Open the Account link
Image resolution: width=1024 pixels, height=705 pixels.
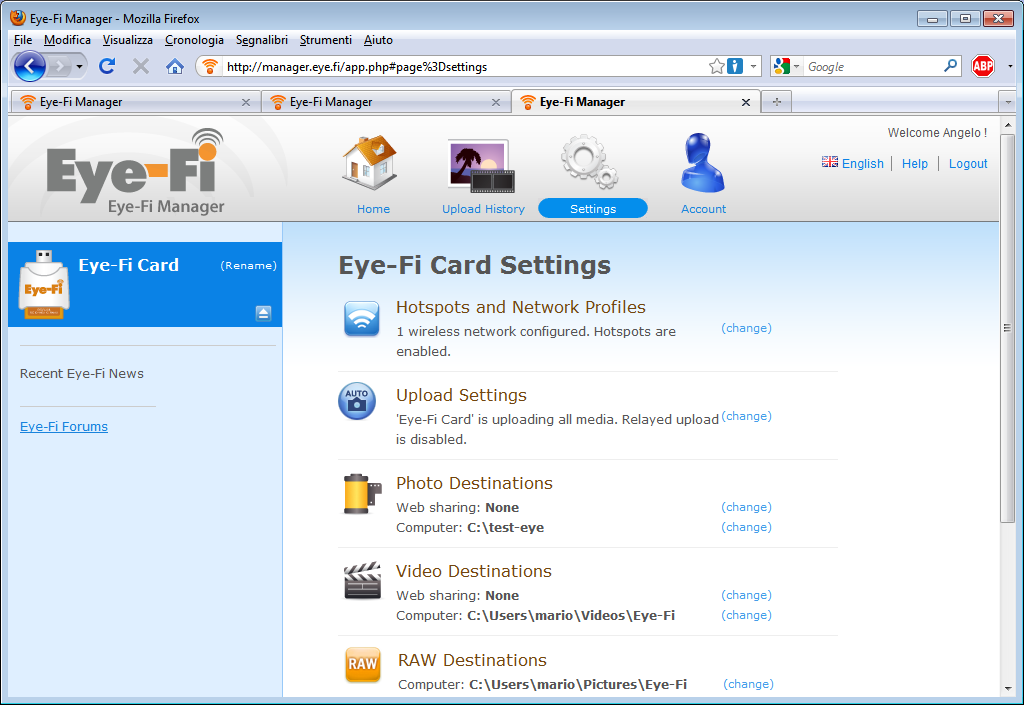pyautogui.click(x=703, y=209)
